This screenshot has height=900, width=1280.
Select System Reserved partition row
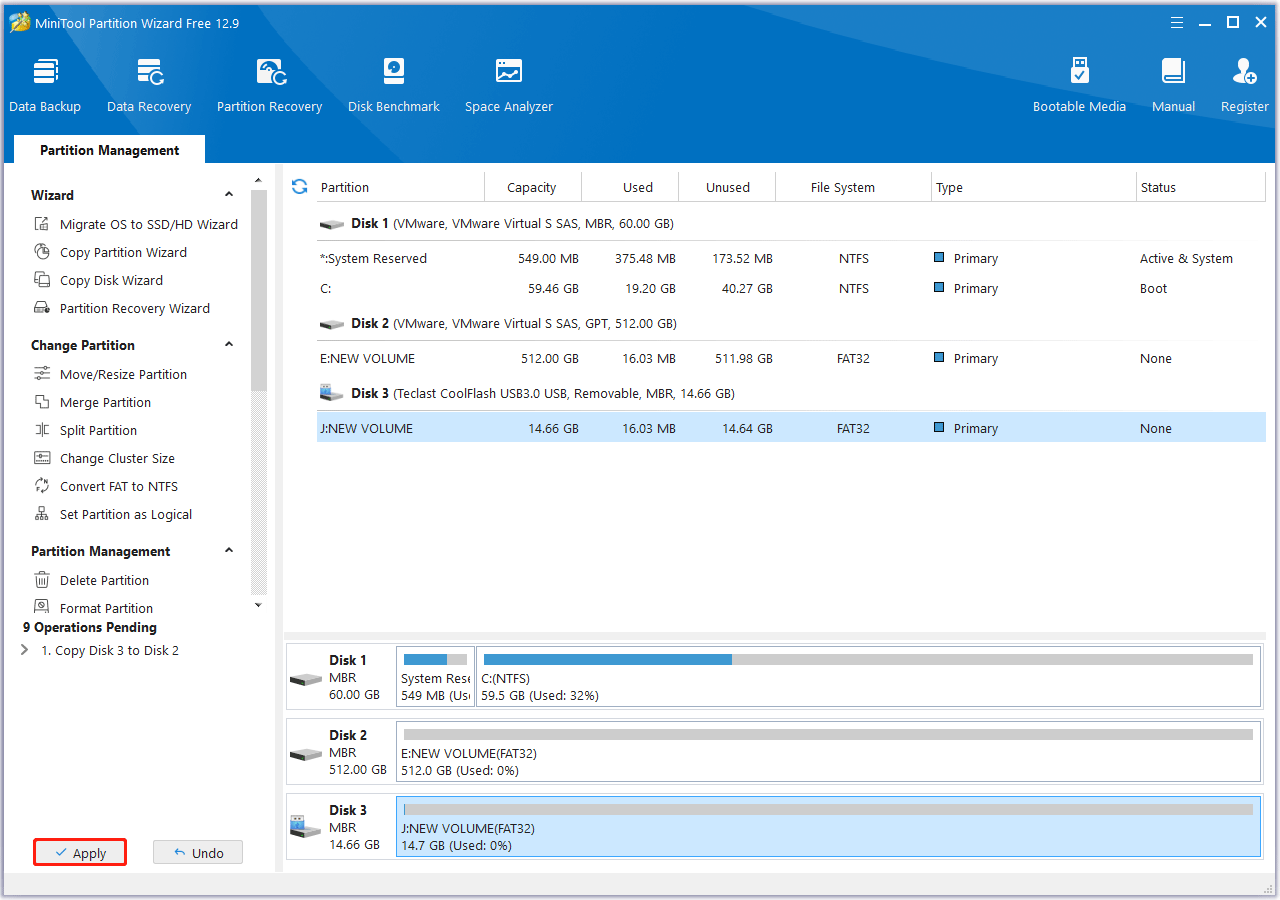pos(791,258)
